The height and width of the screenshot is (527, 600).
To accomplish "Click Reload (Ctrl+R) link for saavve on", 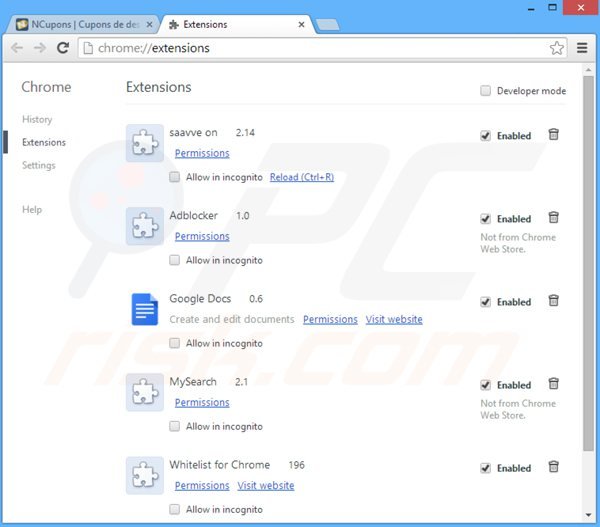I will pos(302,177).
